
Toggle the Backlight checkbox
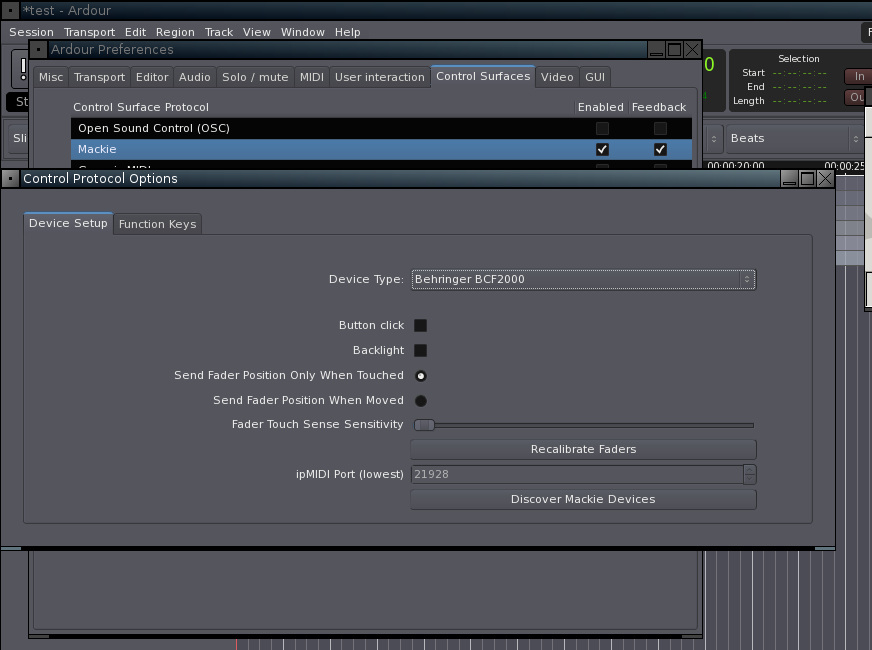pyautogui.click(x=420, y=350)
